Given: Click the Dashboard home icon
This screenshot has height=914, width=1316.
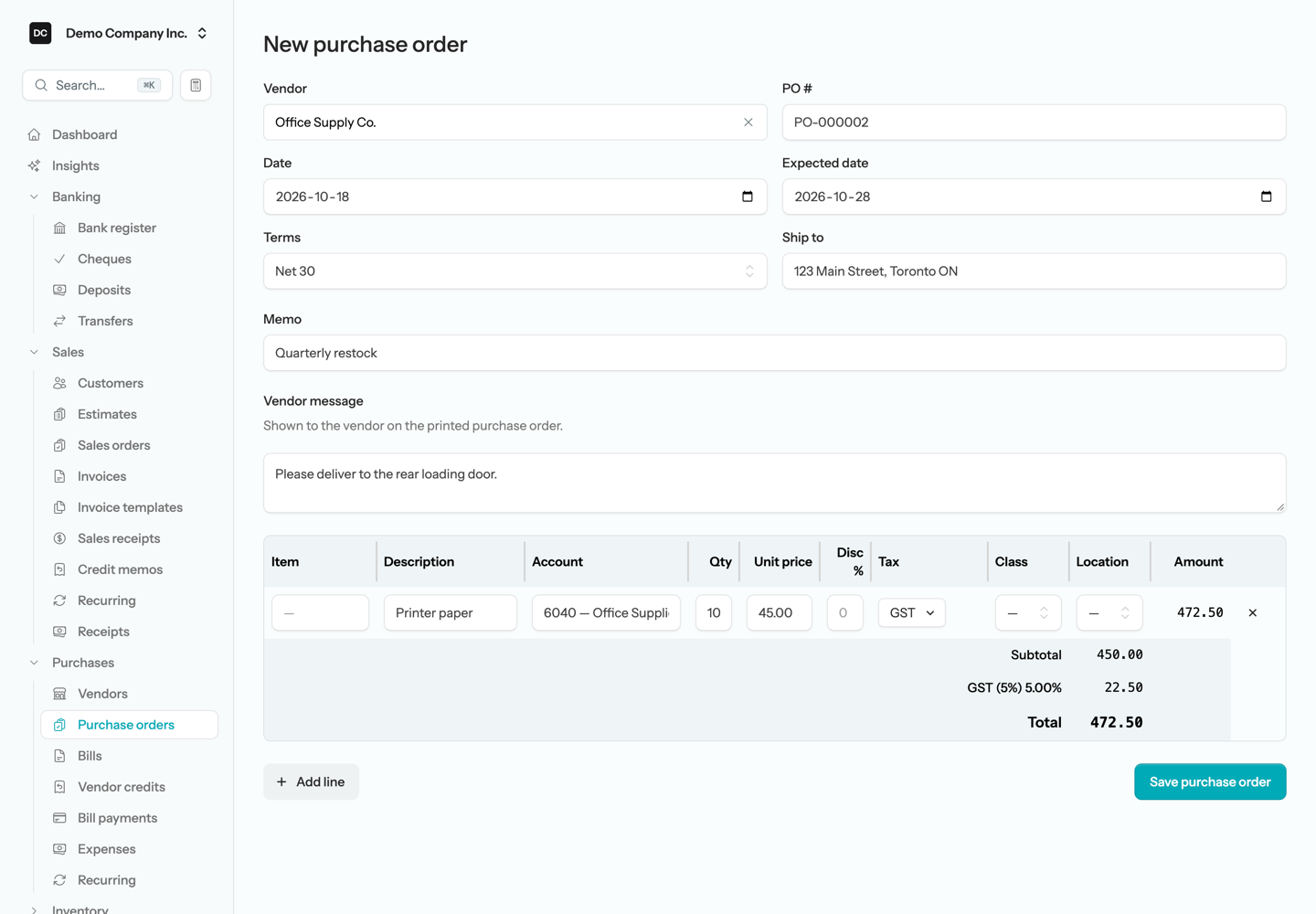Looking at the screenshot, I should [x=34, y=134].
